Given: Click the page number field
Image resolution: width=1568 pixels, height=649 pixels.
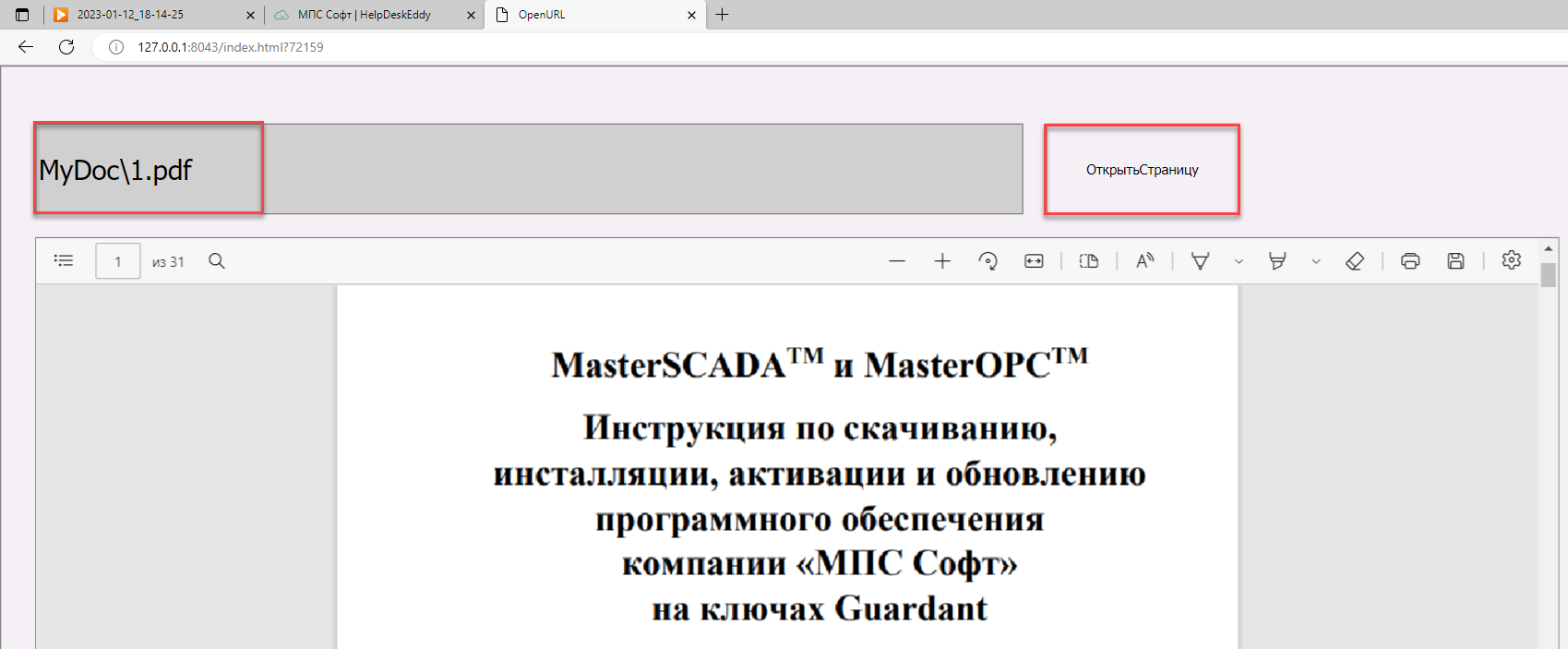Looking at the screenshot, I should point(118,261).
